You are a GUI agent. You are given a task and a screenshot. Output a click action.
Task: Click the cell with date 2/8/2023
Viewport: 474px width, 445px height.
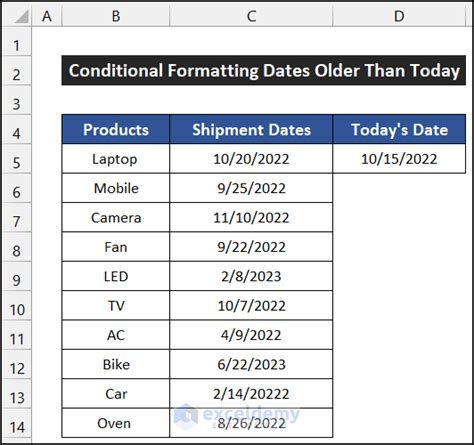(251, 276)
